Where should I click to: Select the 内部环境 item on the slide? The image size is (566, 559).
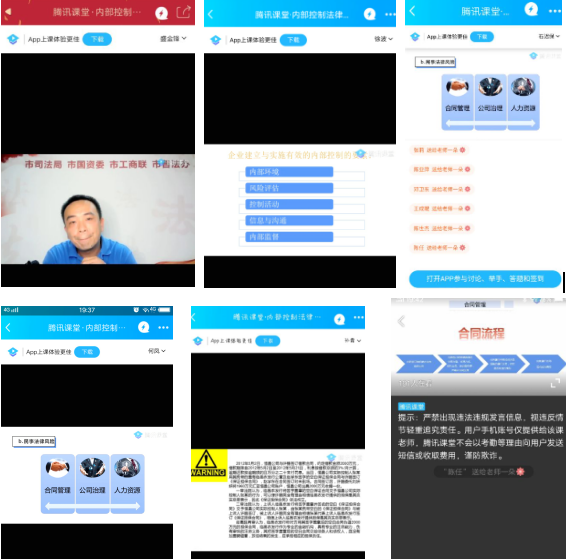click(x=289, y=172)
